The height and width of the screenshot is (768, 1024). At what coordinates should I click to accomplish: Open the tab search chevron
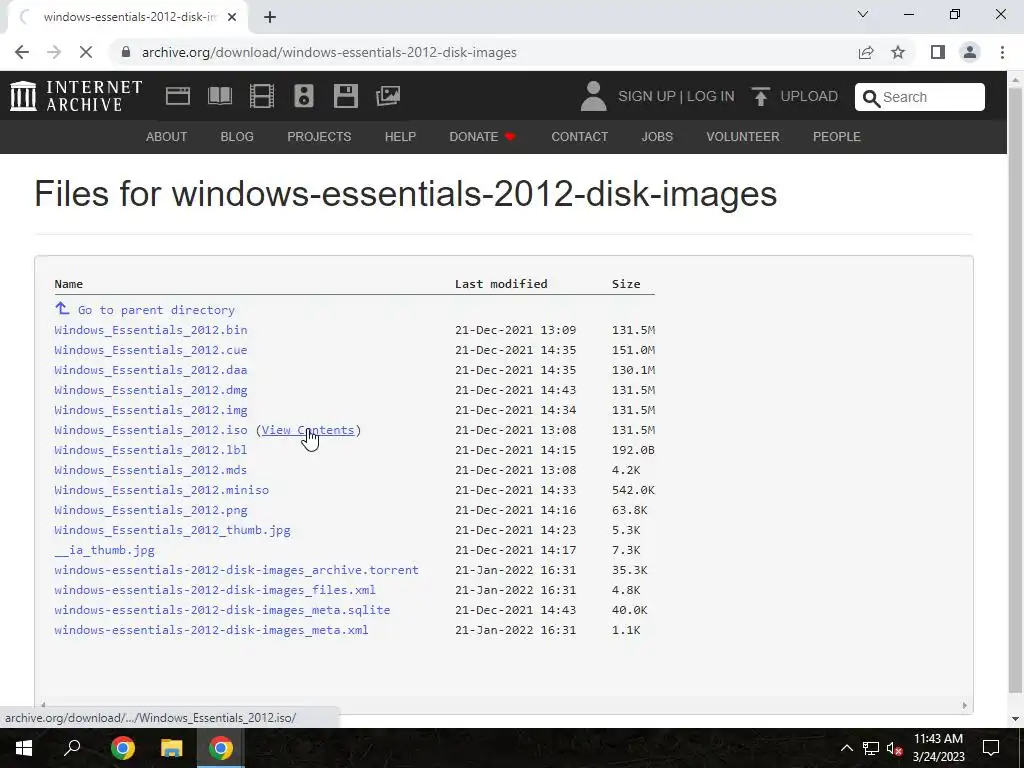pyautogui.click(x=863, y=14)
